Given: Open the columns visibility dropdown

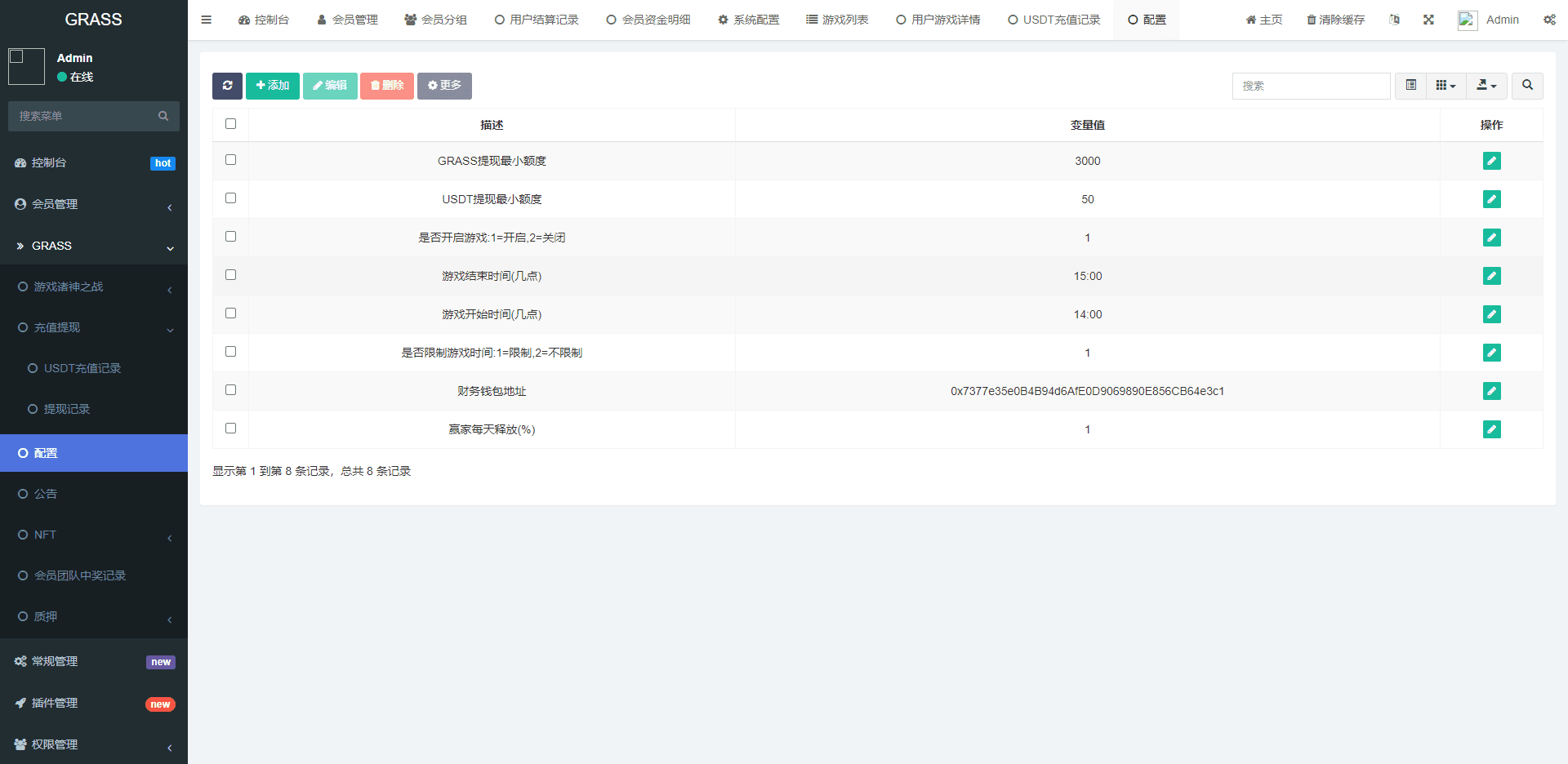Looking at the screenshot, I should (x=1445, y=86).
